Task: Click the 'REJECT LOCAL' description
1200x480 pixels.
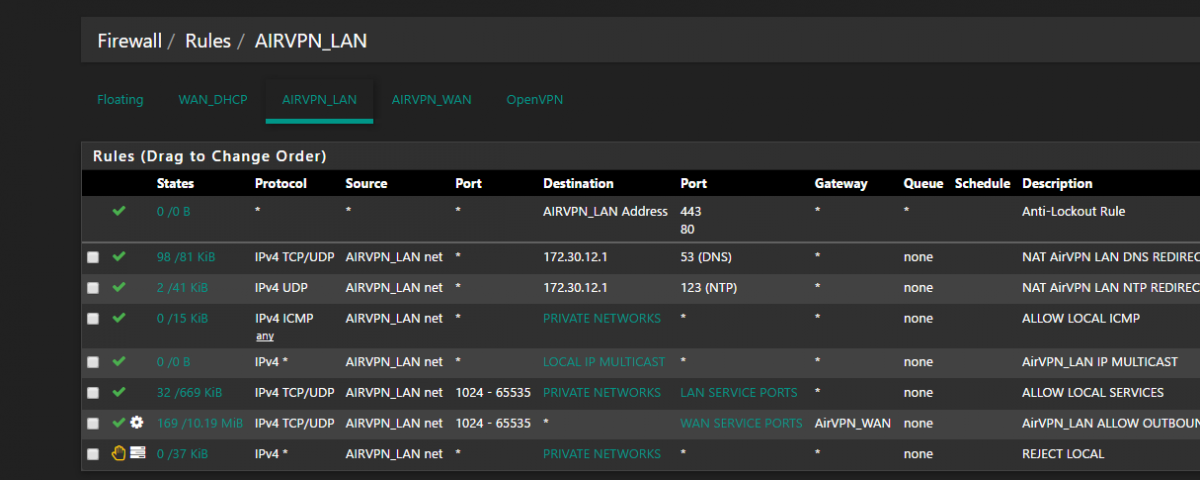Action: (x=1063, y=454)
